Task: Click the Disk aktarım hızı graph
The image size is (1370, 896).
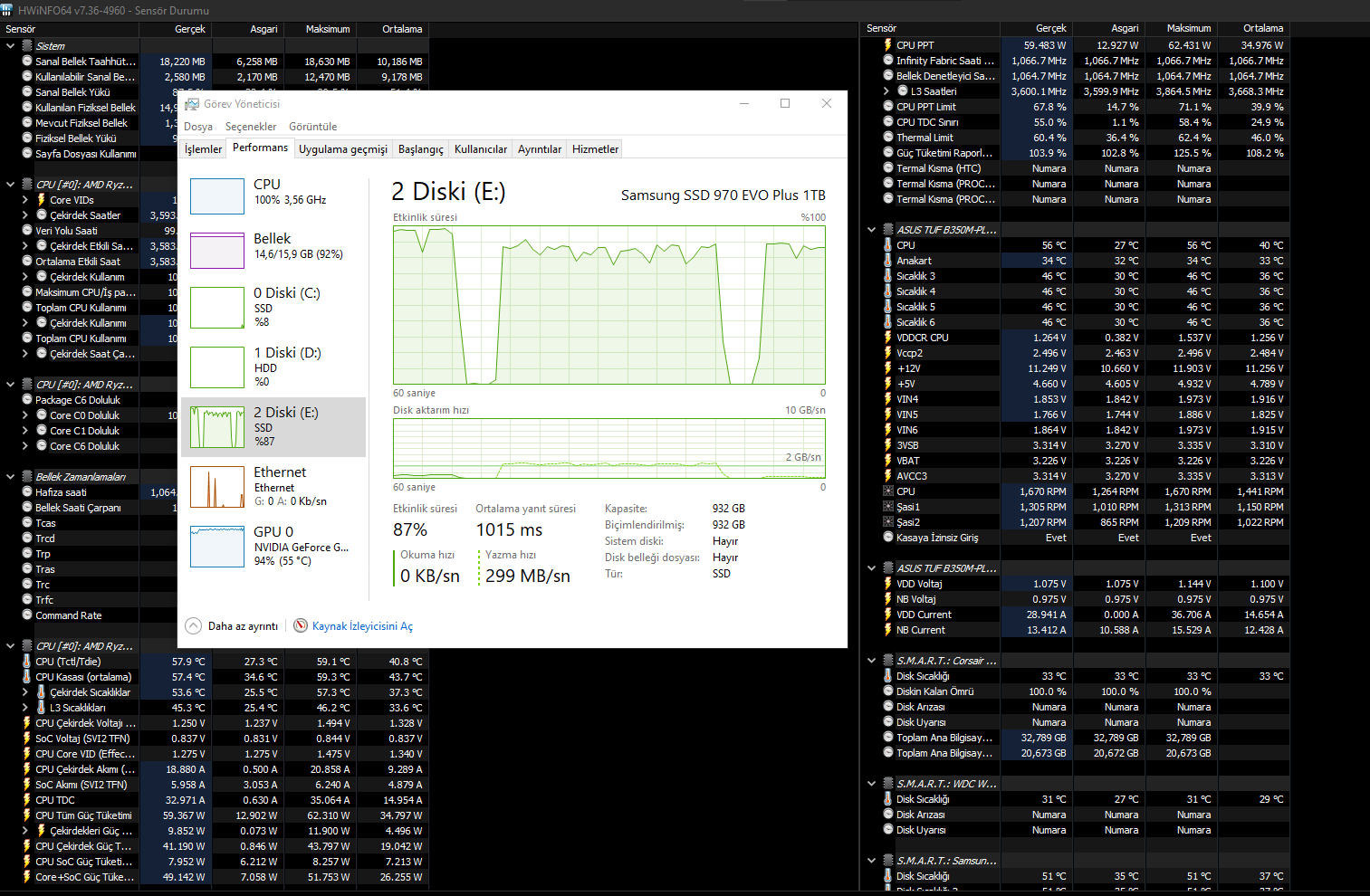Action: tap(609, 448)
